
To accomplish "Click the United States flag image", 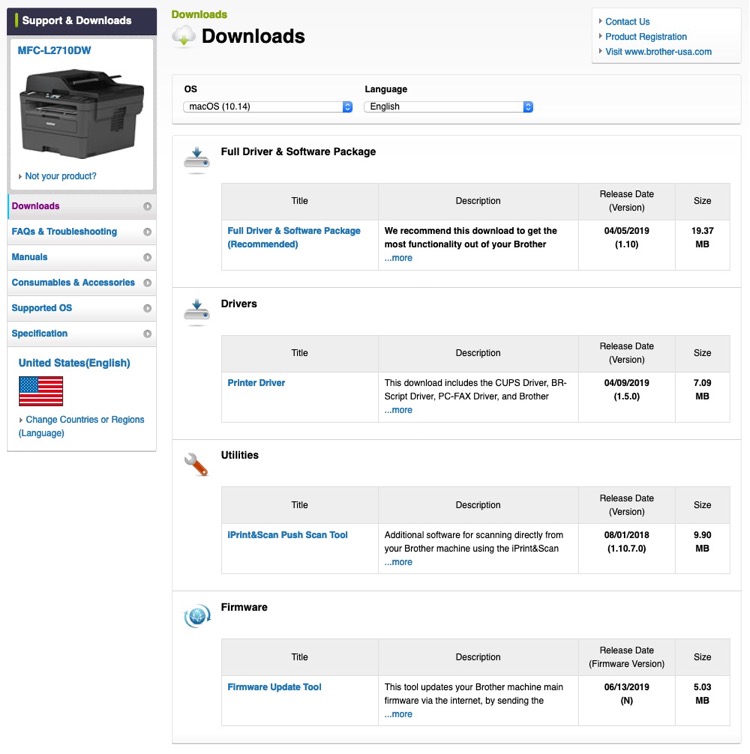I will pos(41,391).
